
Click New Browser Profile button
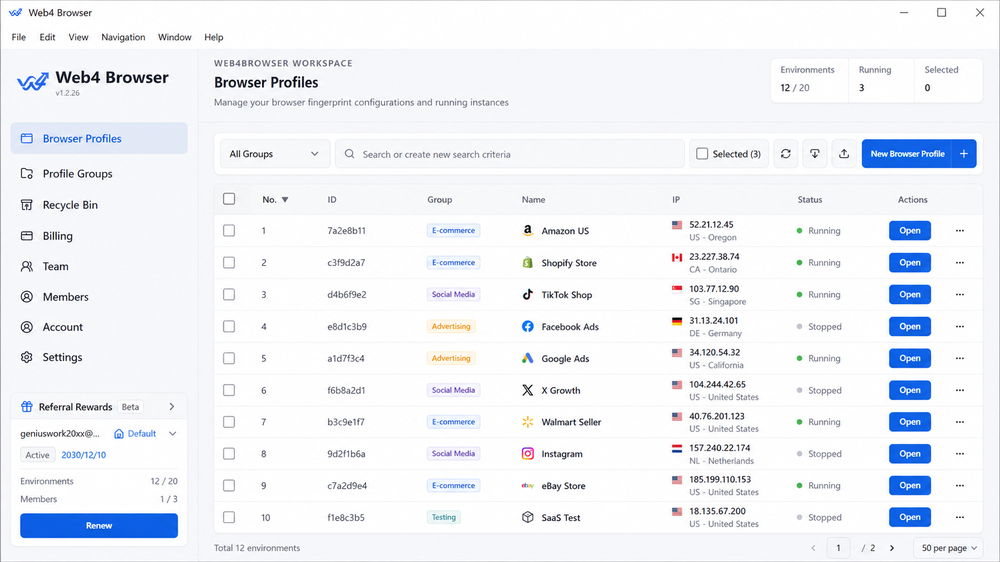point(906,154)
